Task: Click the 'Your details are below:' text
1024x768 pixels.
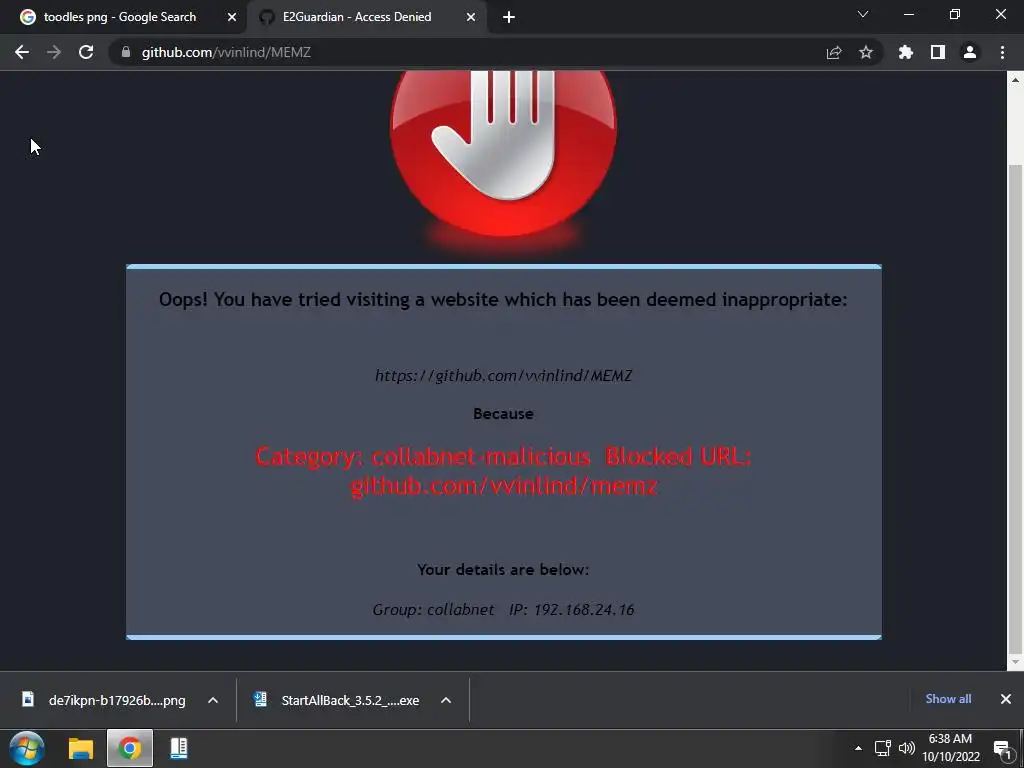Action: click(x=504, y=569)
